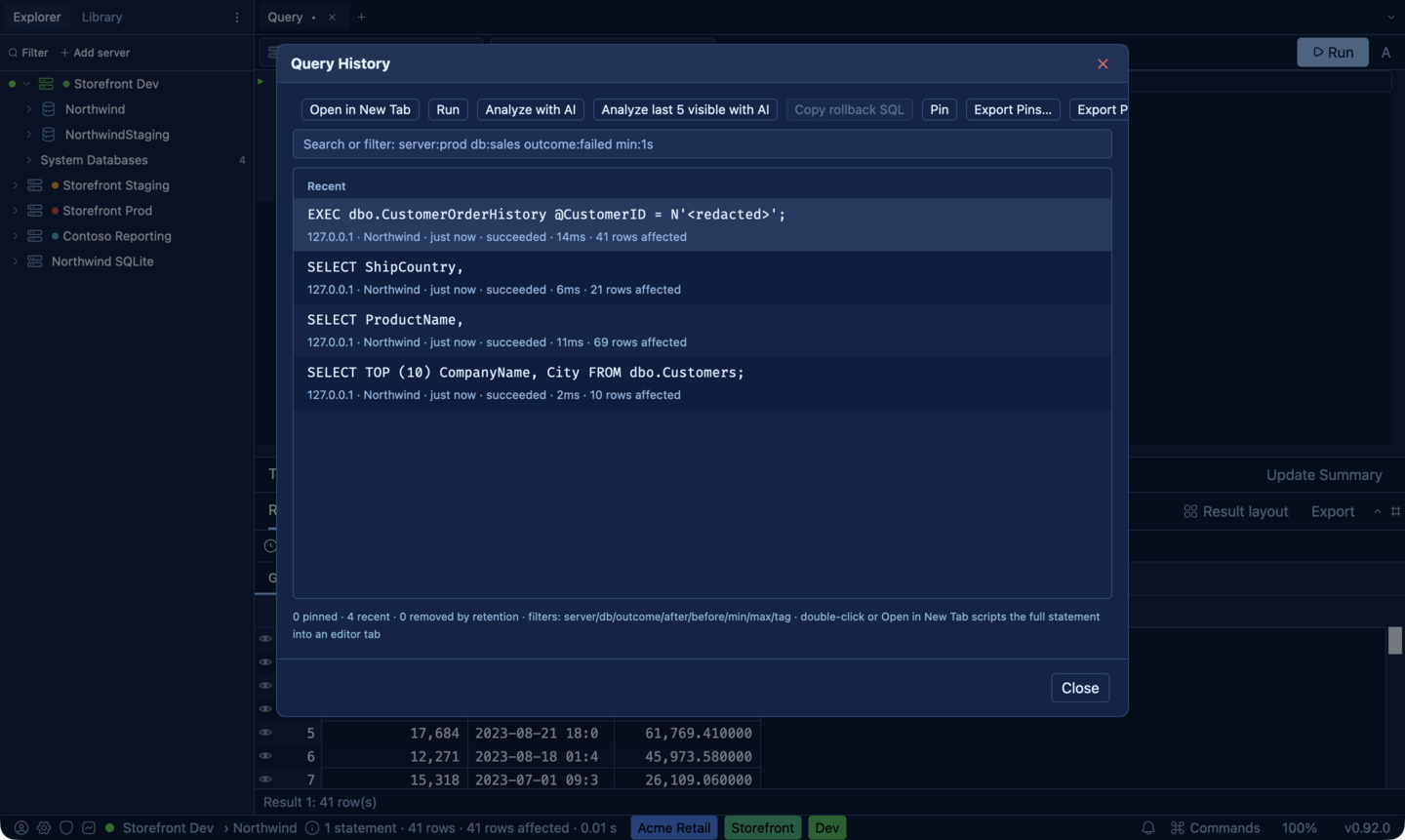
Task: Expand the Northwind database node
Action: [x=28, y=109]
